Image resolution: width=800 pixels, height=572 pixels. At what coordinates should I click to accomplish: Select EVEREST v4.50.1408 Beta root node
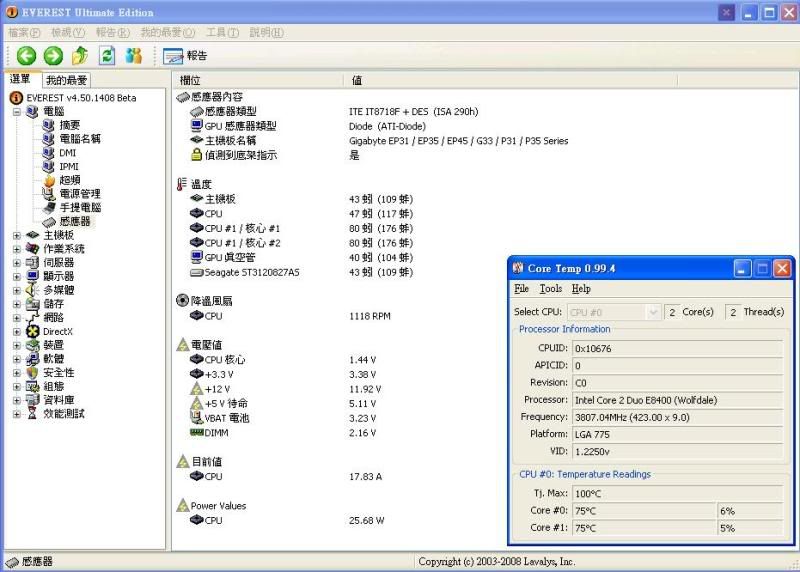click(81, 97)
